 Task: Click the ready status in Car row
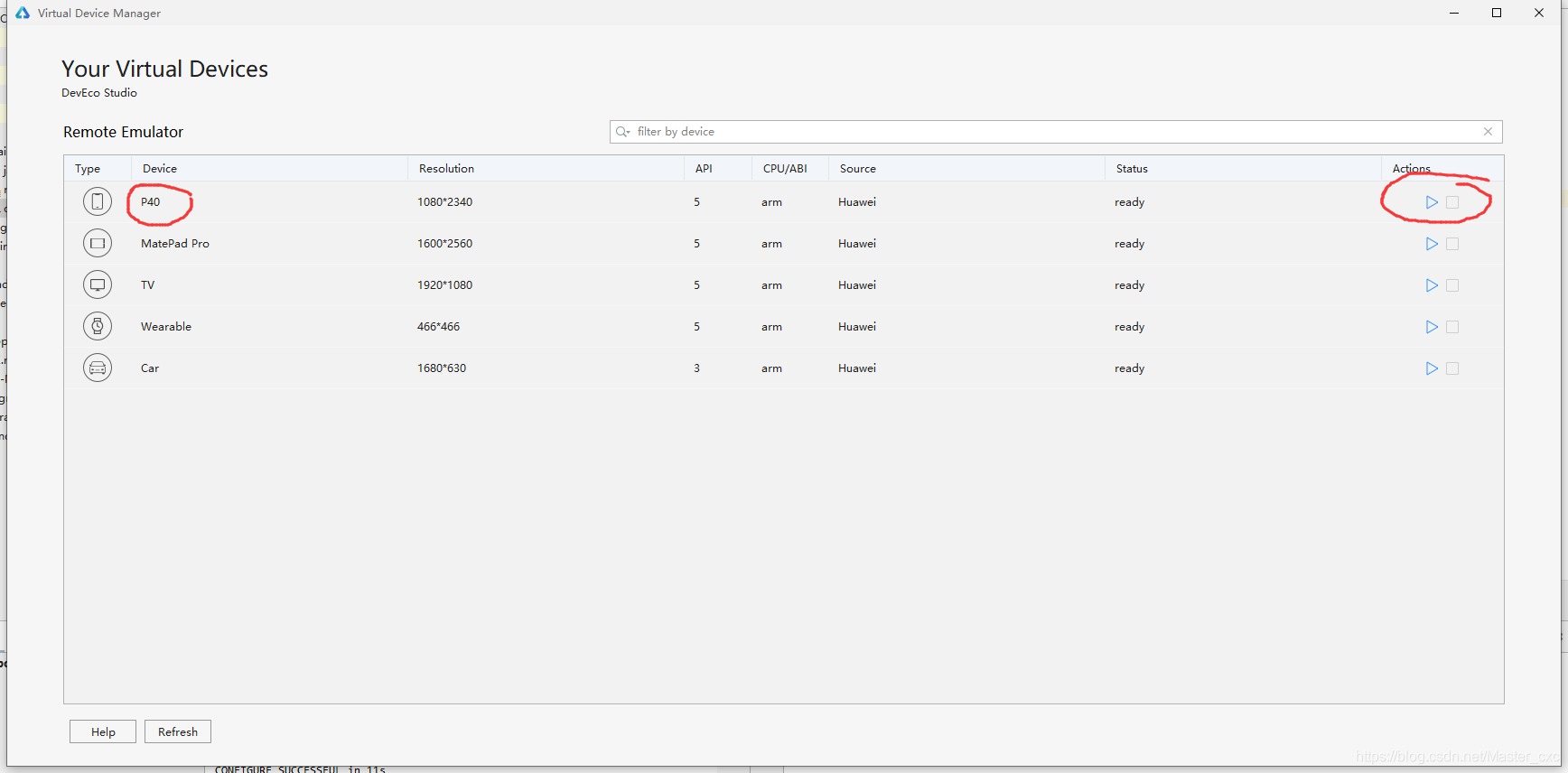tap(1129, 368)
